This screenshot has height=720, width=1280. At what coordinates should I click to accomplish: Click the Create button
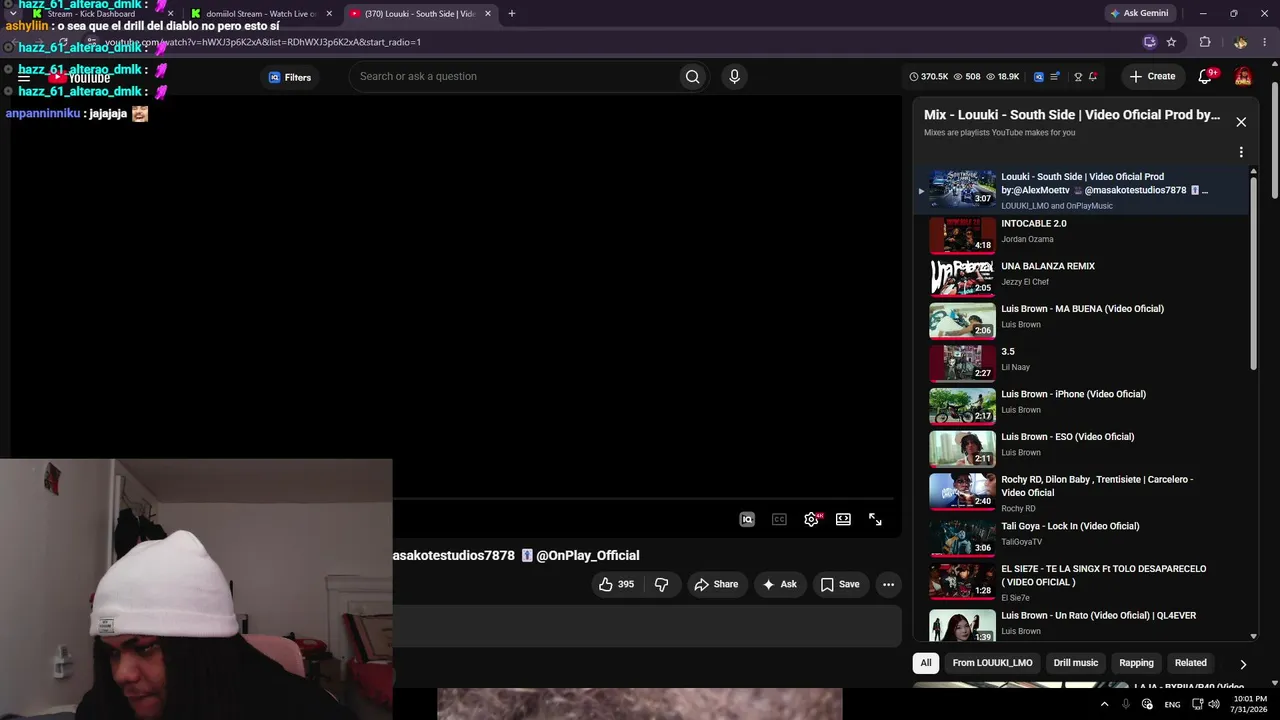pyautogui.click(x=1152, y=77)
